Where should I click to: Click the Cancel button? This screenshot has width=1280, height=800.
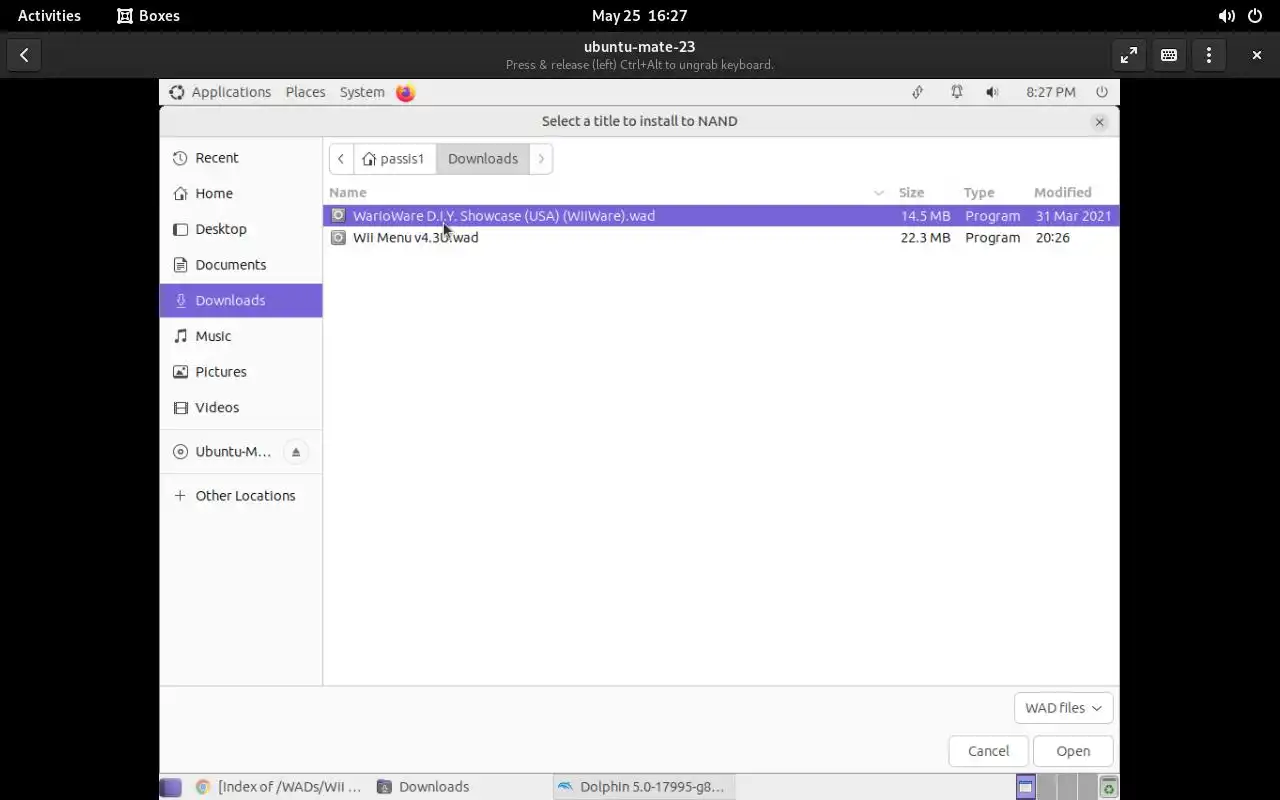[988, 751]
